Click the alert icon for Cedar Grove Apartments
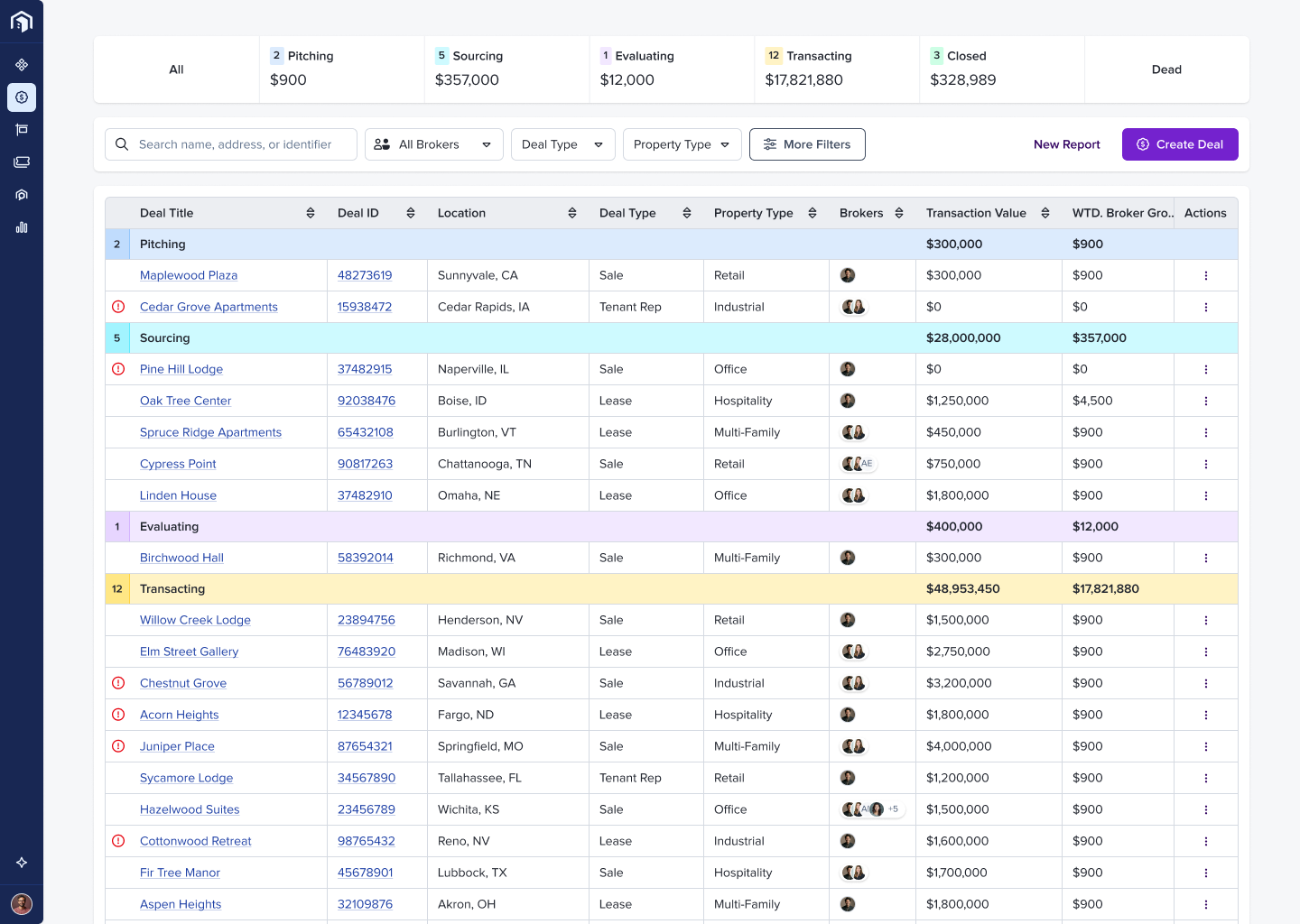 tap(118, 307)
